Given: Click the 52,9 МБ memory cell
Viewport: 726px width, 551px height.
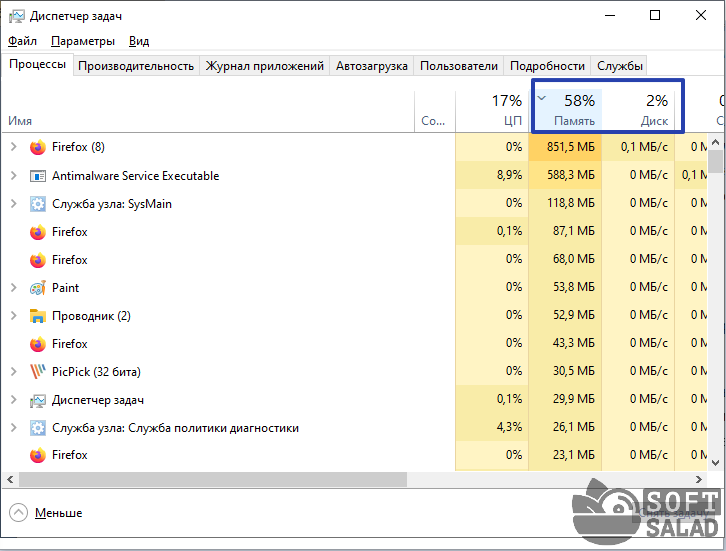Looking at the screenshot, I should point(565,315).
